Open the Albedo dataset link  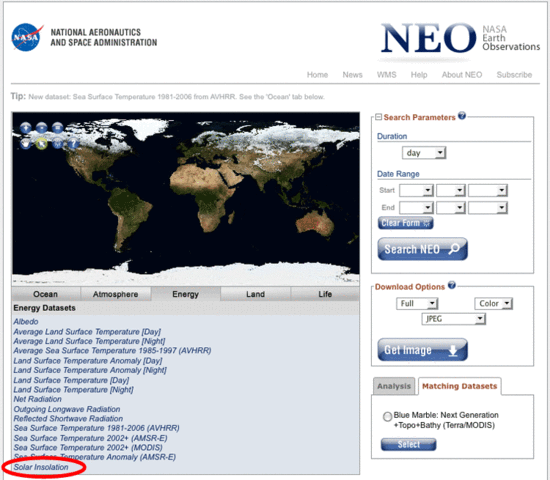click(26, 322)
